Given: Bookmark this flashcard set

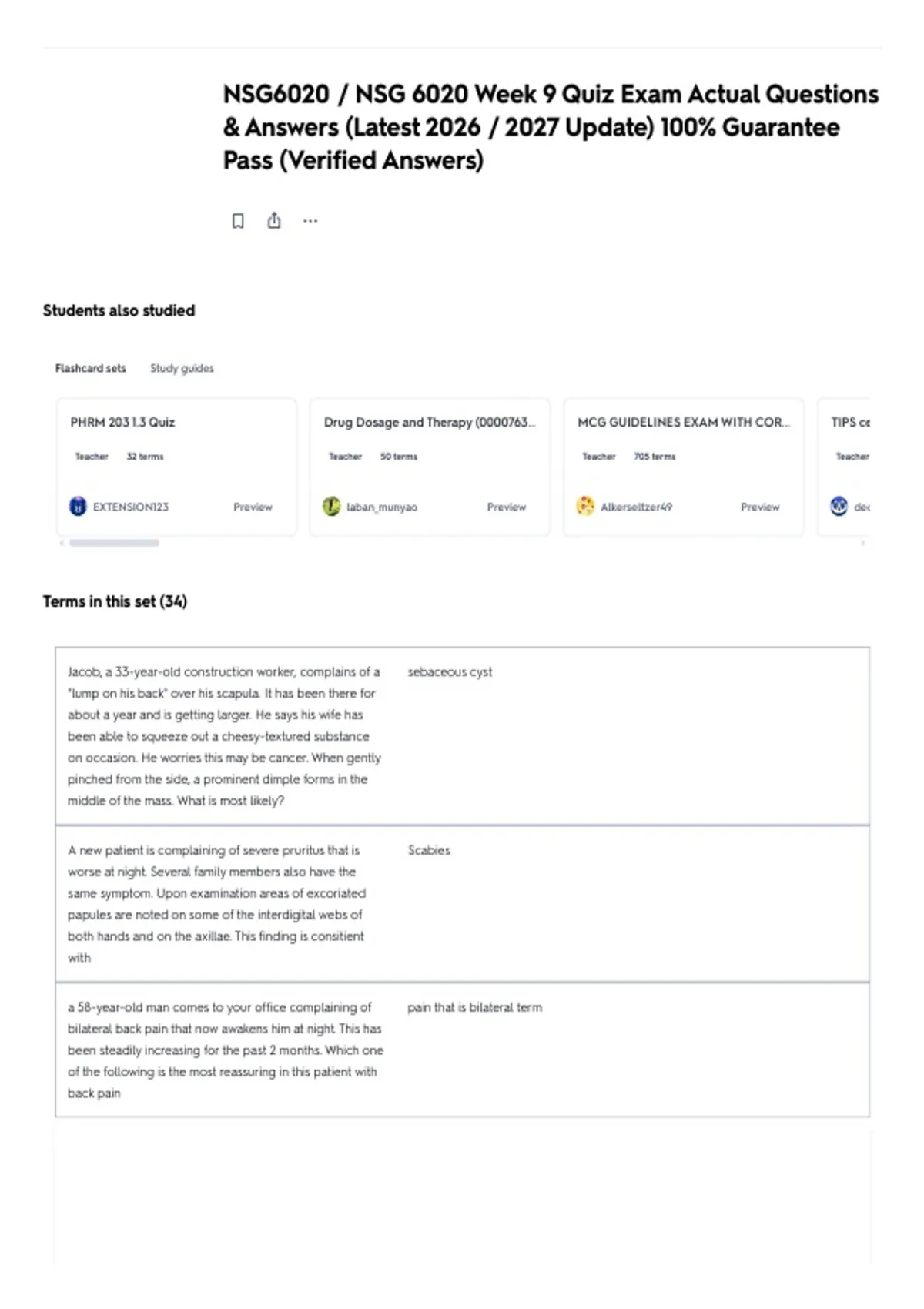Looking at the screenshot, I should [x=238, y=222].
